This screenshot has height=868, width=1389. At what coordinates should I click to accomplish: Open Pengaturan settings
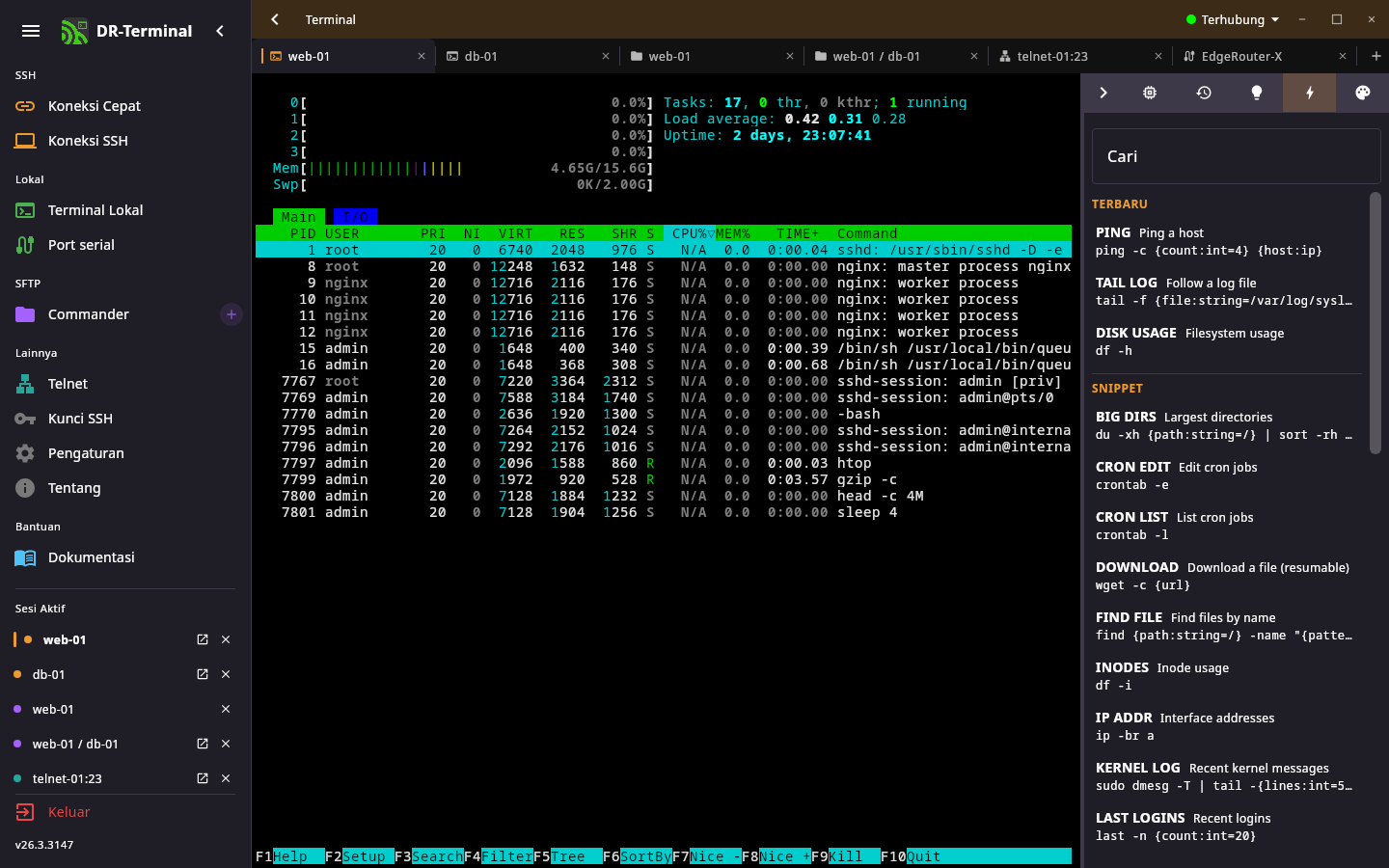(x=125, y=453)
